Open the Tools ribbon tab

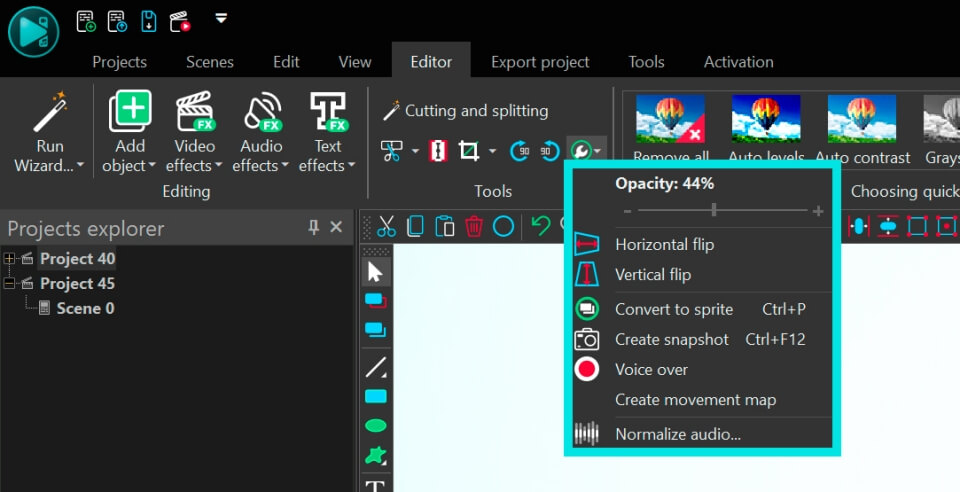click(646, 62)
